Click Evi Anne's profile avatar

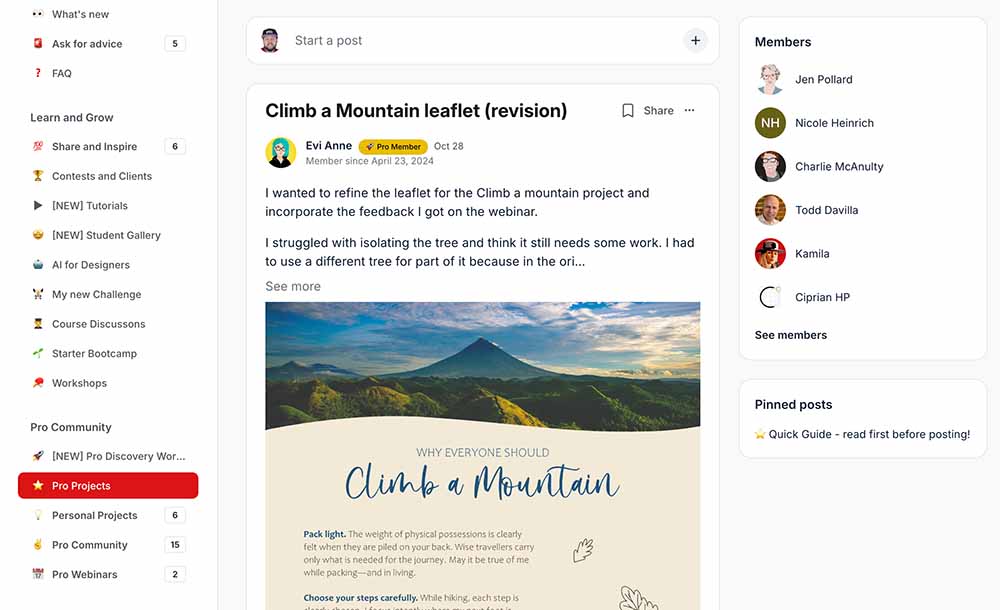coord(281,152)
